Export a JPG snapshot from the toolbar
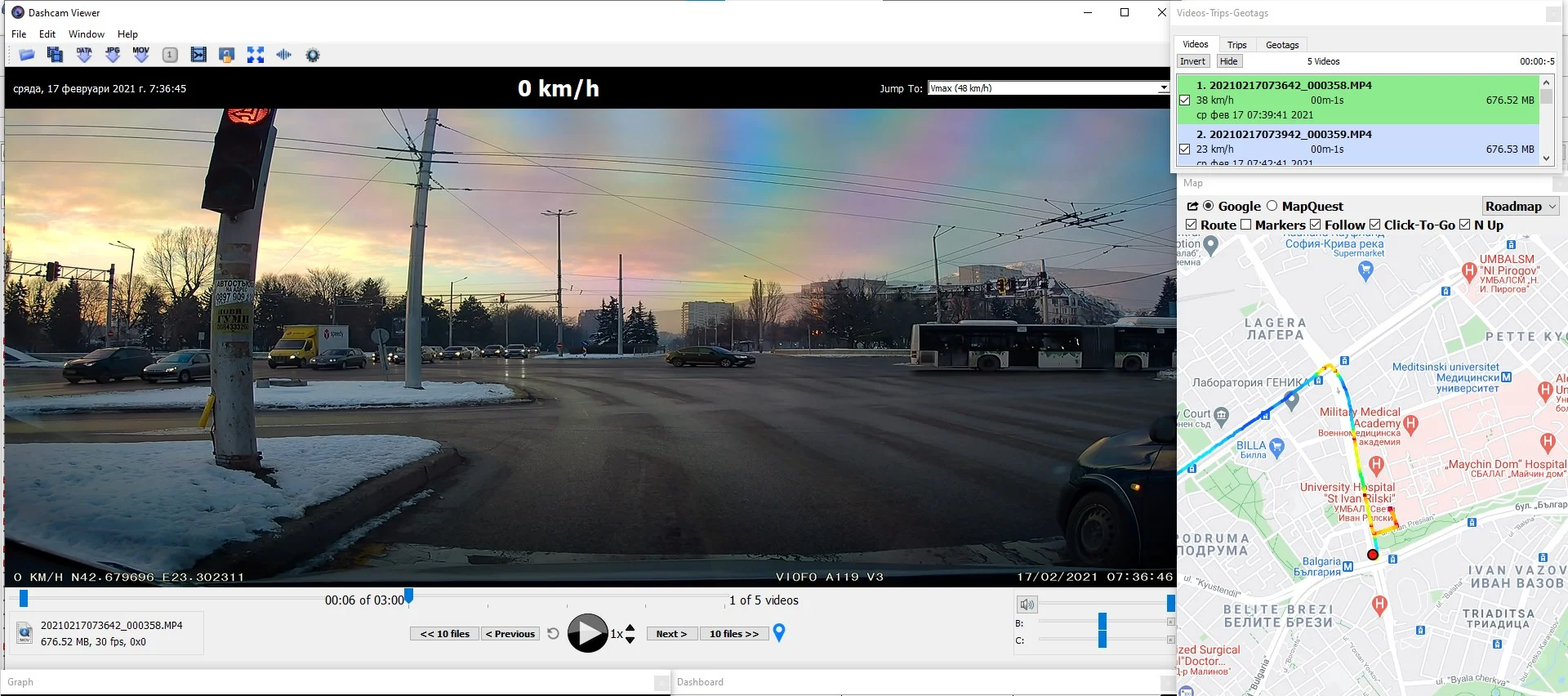Viewport: 1568px width, 696px height. (113, 55)
